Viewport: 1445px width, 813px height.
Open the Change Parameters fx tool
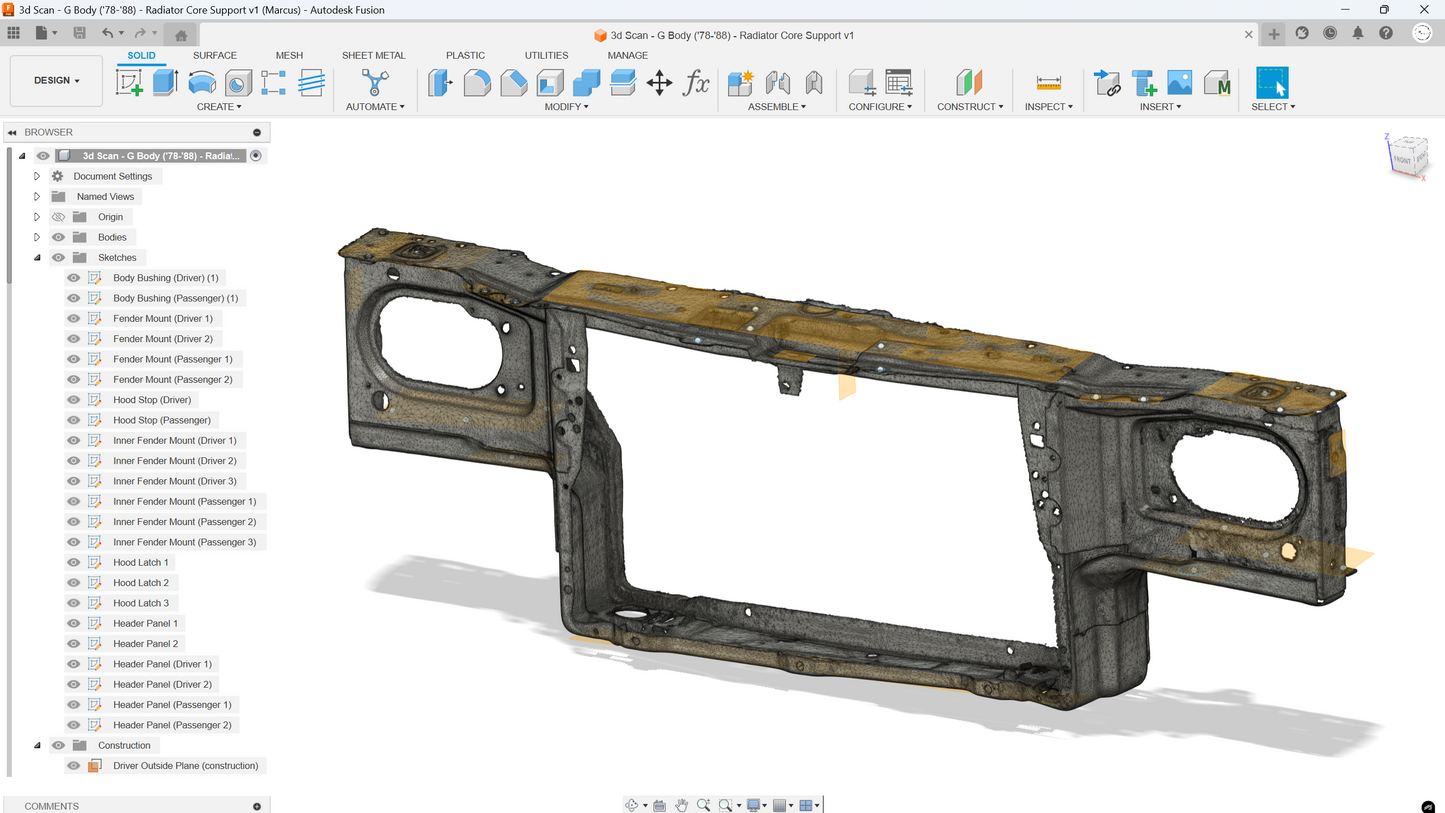(696, 82)
